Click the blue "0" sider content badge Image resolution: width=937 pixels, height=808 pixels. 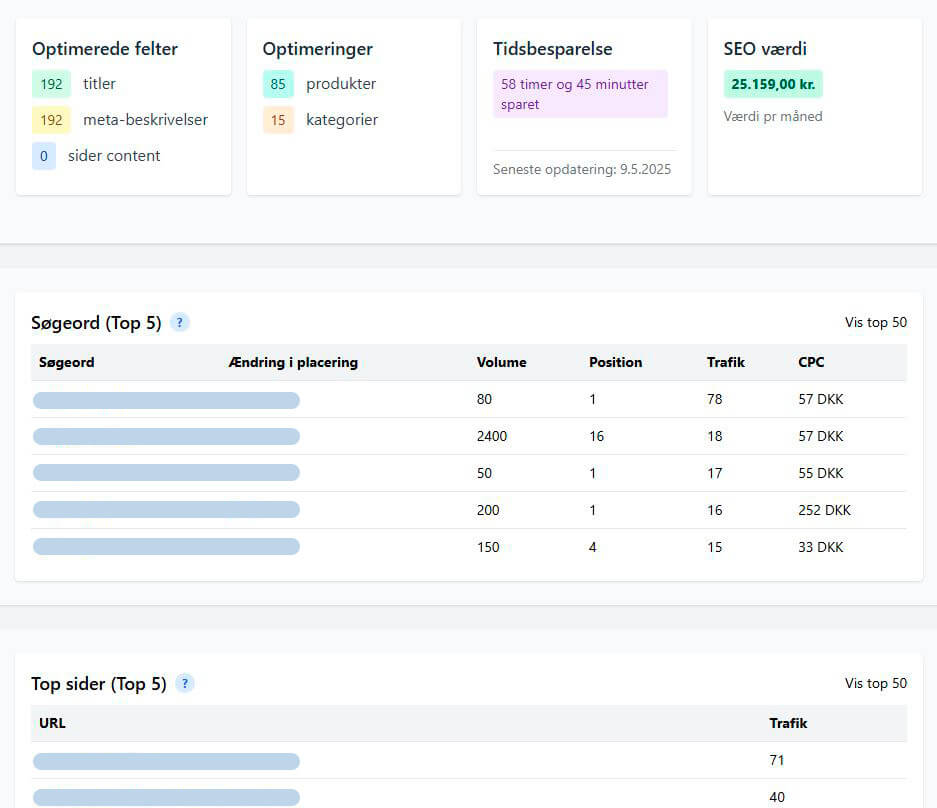tap(43, 156)
